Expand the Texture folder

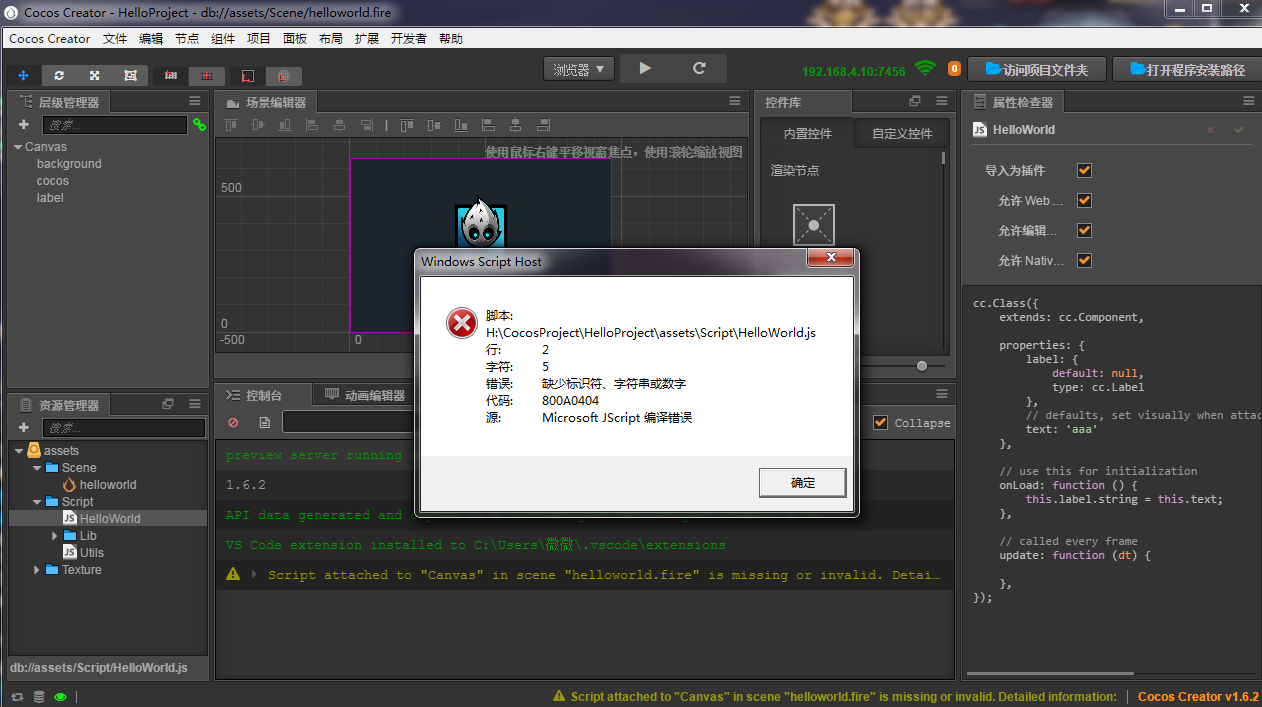click(x=37, y=570)
